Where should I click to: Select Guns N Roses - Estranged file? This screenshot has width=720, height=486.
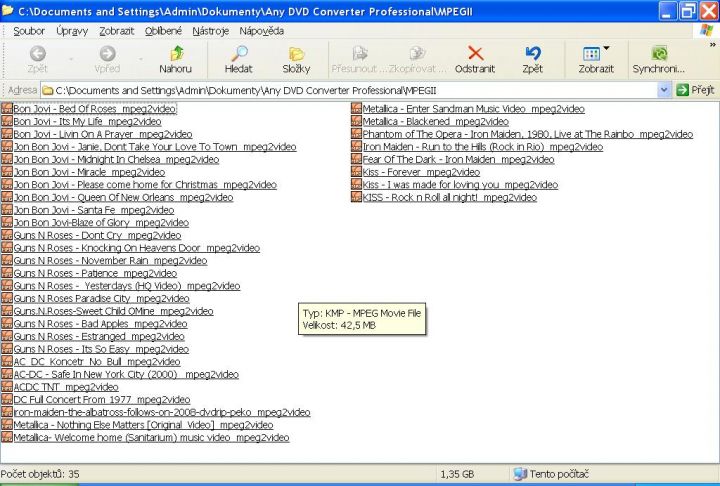pyautogui.click(x=99, y=336)
